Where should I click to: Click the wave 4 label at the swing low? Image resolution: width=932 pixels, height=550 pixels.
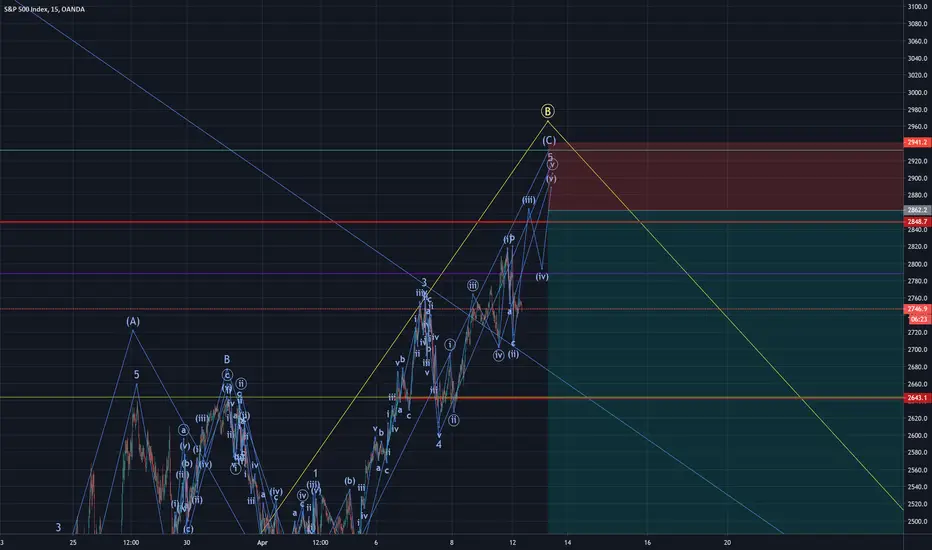tap(439, 444)
